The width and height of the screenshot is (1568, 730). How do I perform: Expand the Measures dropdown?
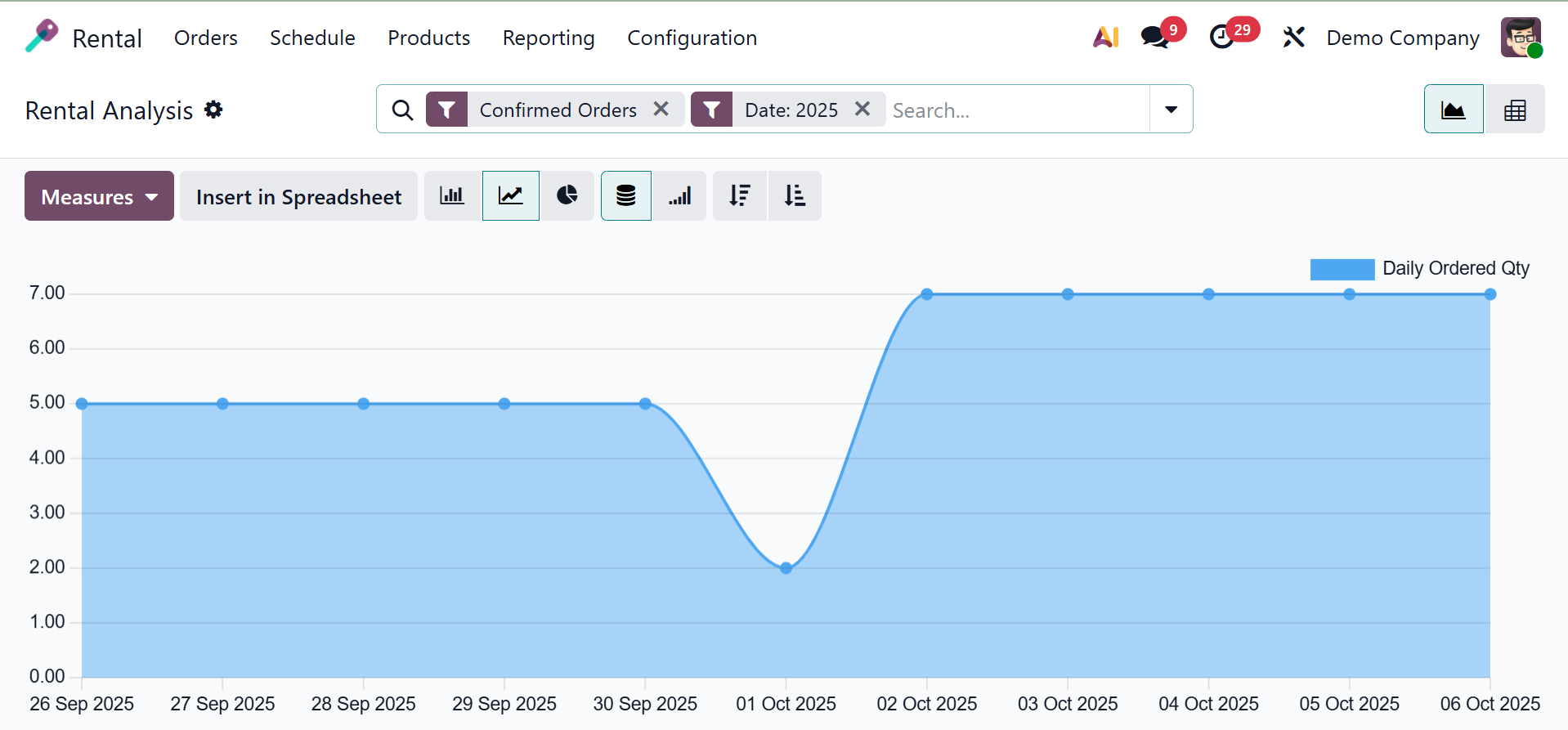[99, 196]
